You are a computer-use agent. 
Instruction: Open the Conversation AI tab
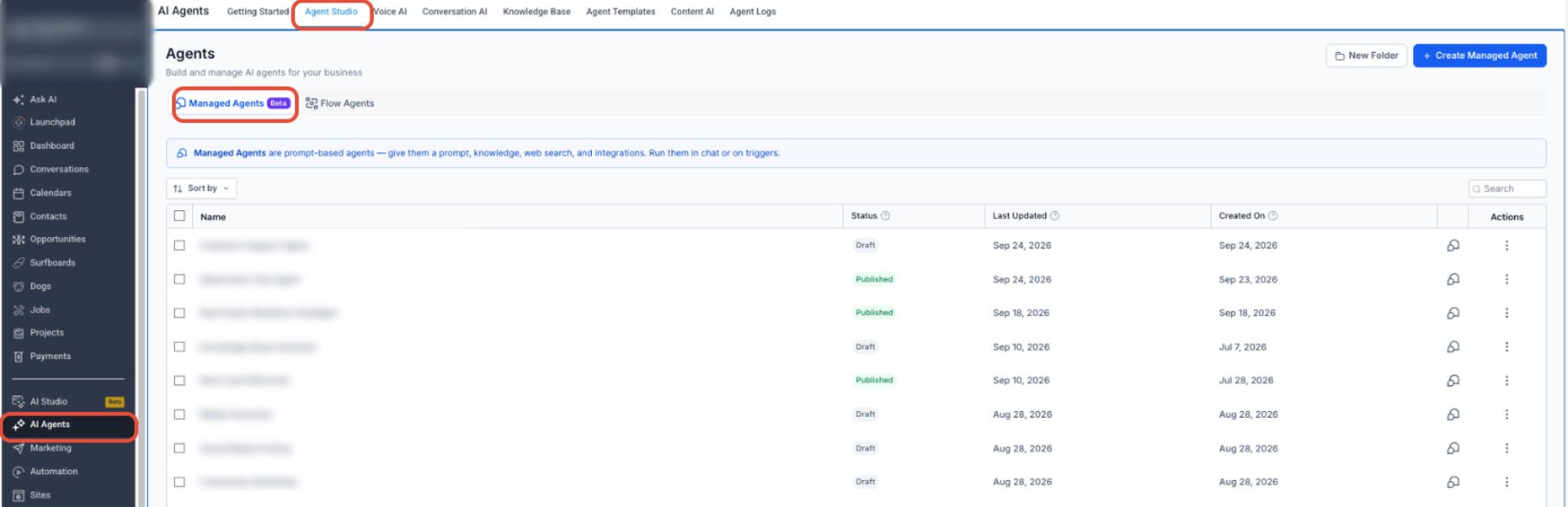454,12
